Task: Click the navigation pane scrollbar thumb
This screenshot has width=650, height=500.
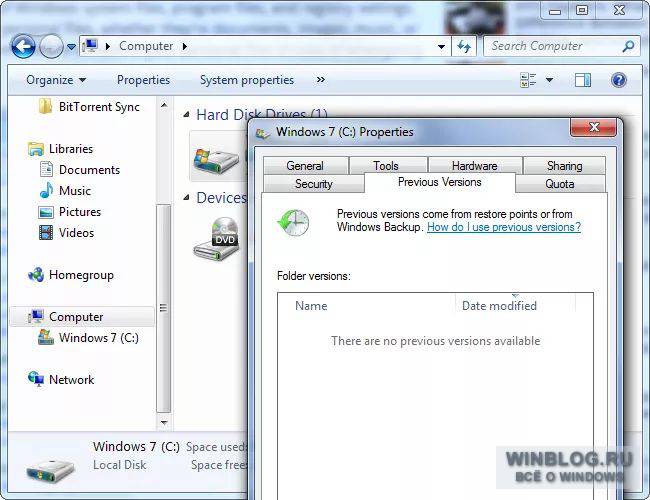Action: click(164, 308)
